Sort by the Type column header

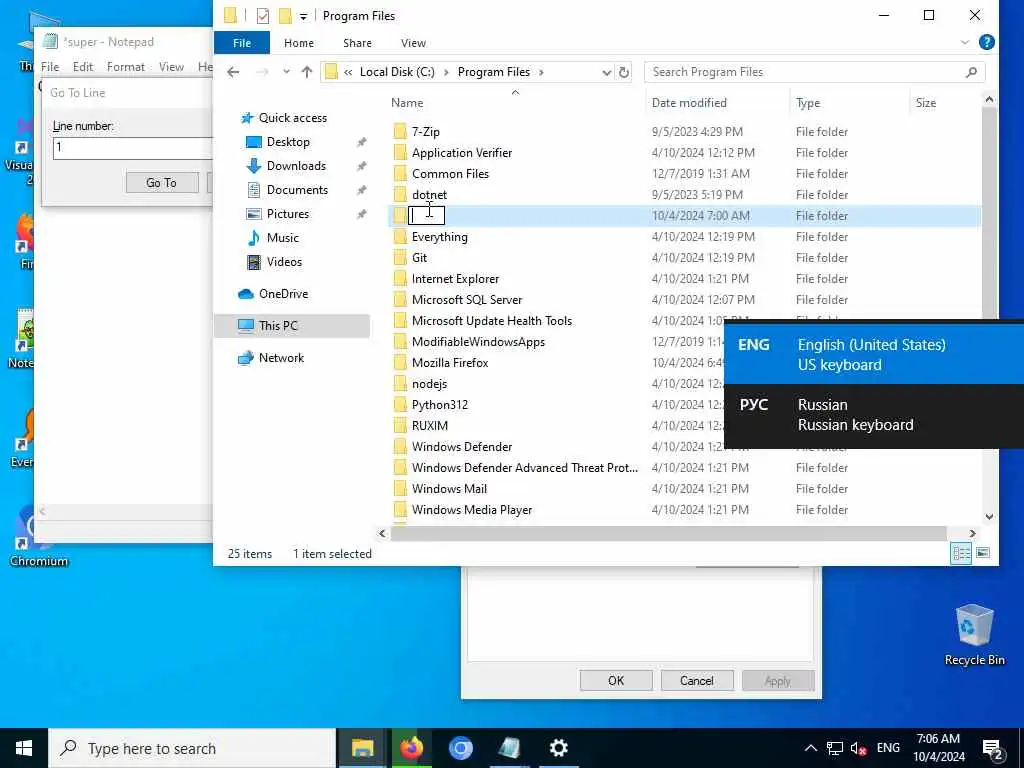point(808,103)
